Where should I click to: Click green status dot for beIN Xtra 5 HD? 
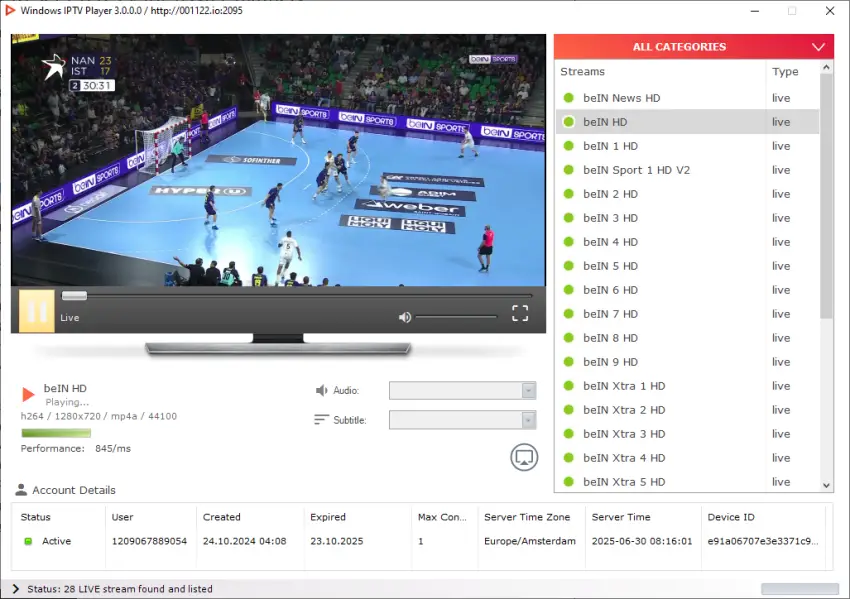click(569, 482)
